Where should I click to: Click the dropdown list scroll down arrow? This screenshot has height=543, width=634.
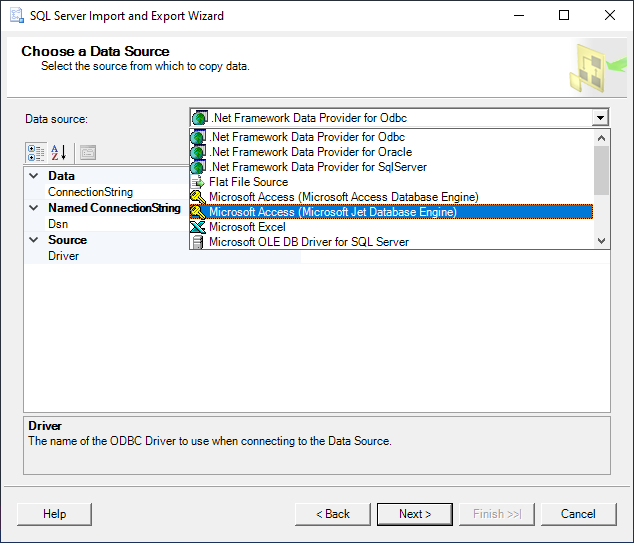pos(601,241)
